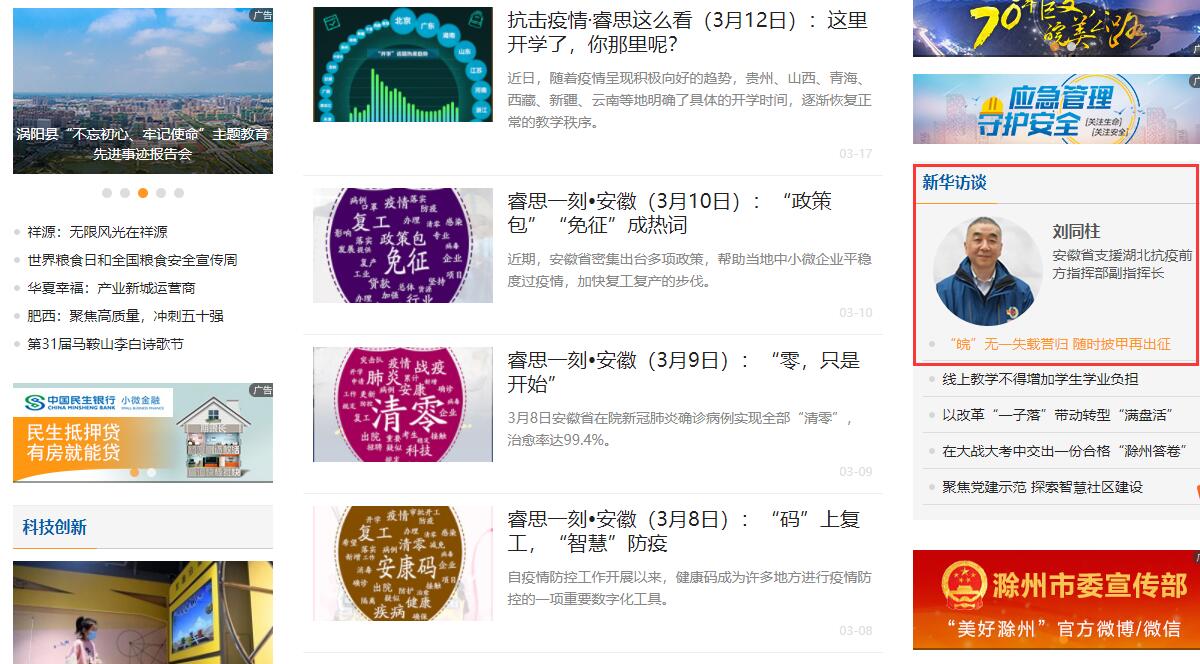Open the headline 睿思一刻•安徽（3月9日）

(x=683, y=372)
